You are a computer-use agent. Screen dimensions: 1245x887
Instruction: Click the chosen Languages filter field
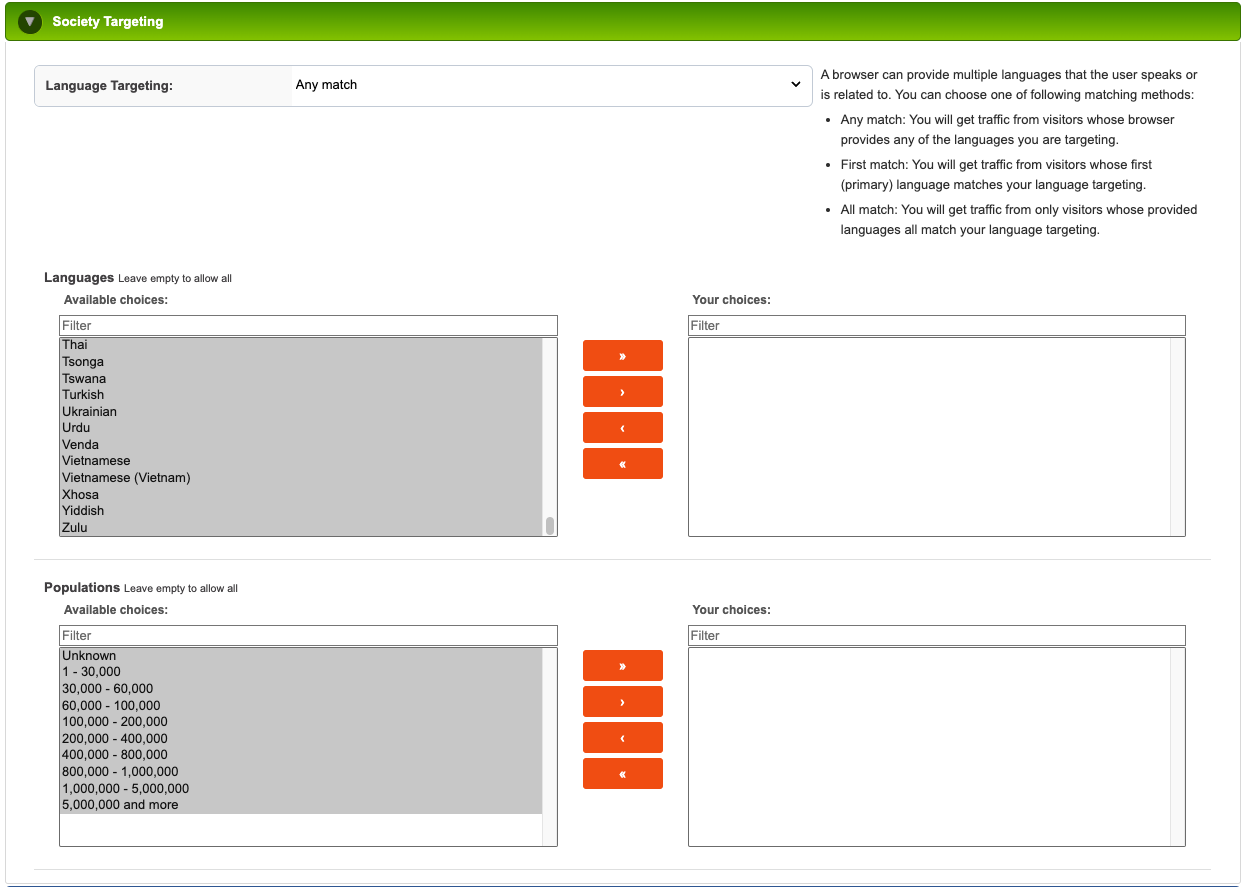point(936,326)
